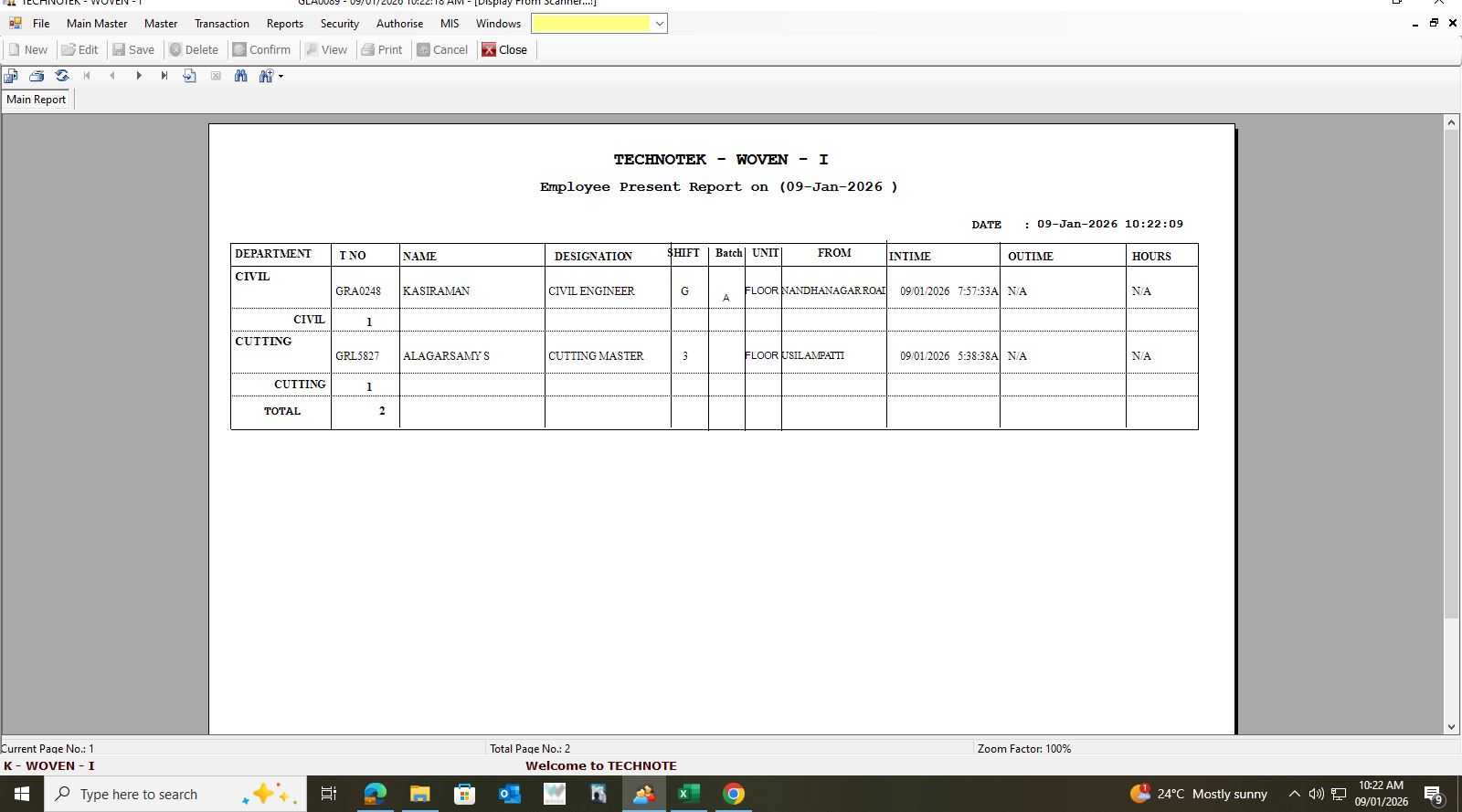Click the Close toolbar button
This screenshot has width=1462, height=812.
click(504, 50)
